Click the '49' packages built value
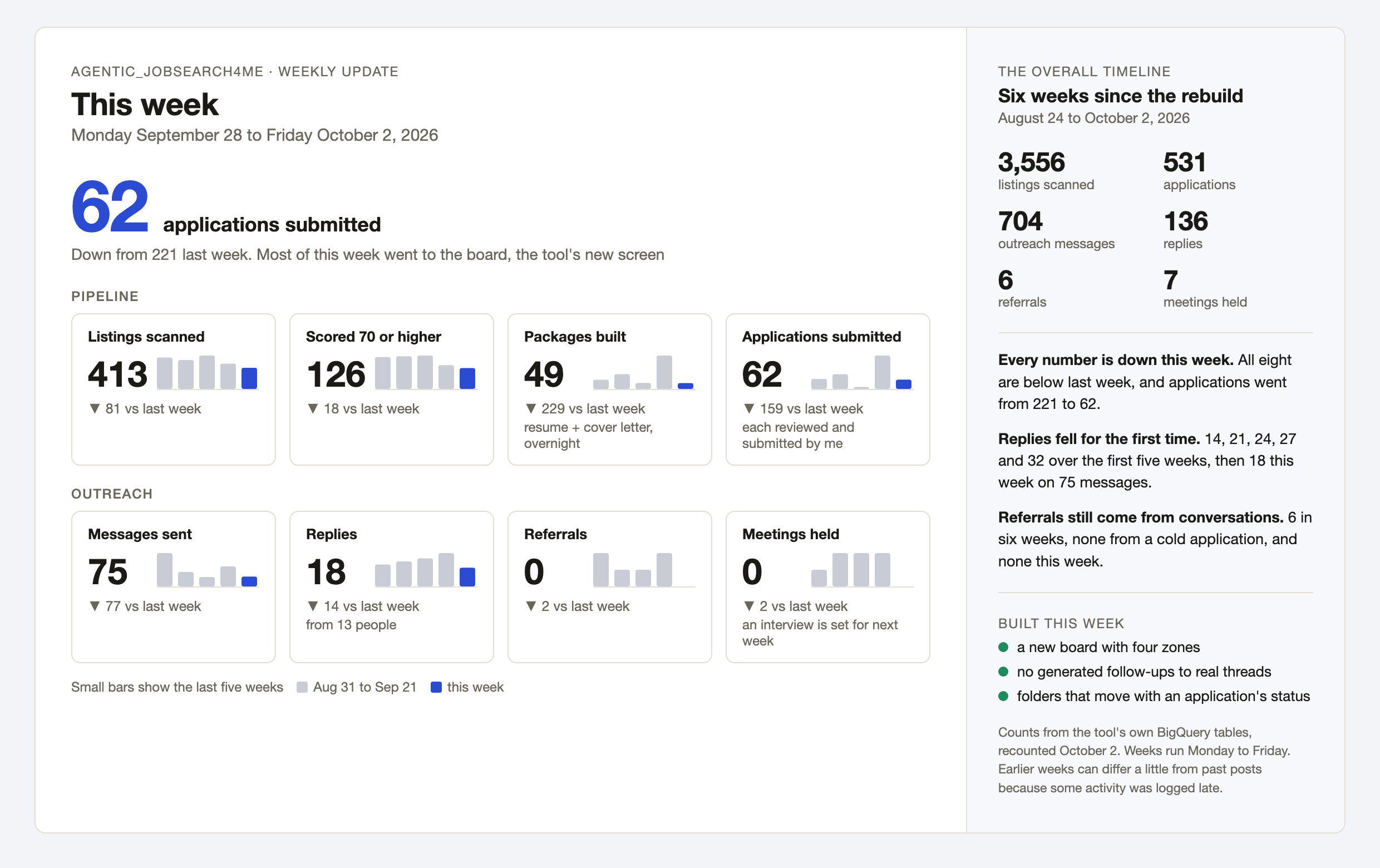 click(544, 374)
